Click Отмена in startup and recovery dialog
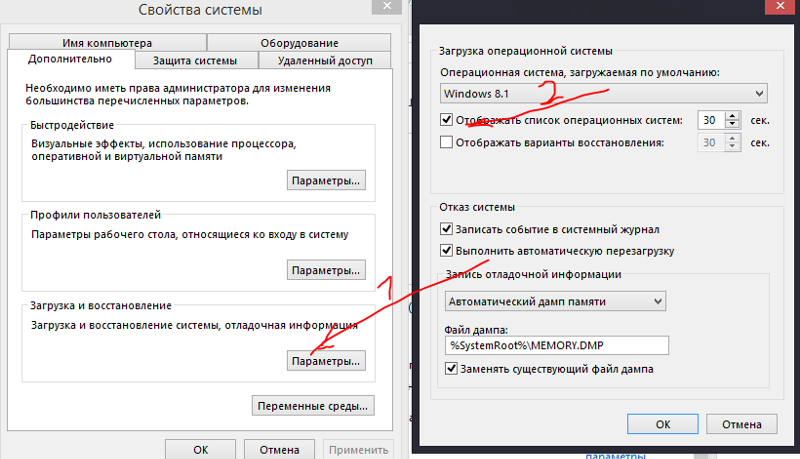This screenshot has height=459, width=800. tap(742, 424)
